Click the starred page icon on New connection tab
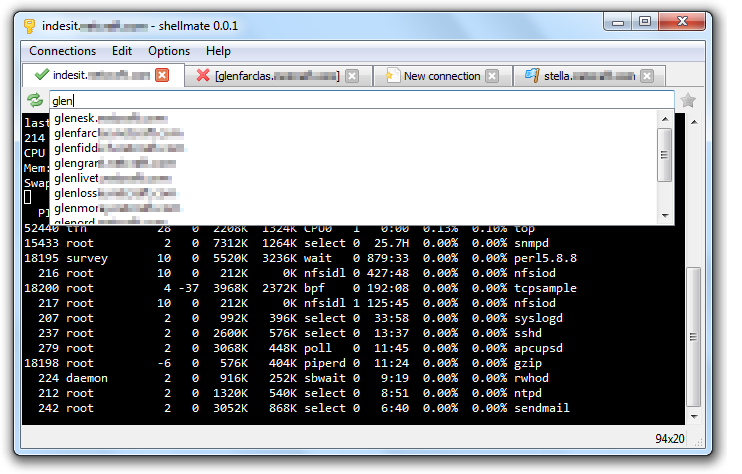Image resolution: width=742 pixels, height=474 pixels. point(392,75)
